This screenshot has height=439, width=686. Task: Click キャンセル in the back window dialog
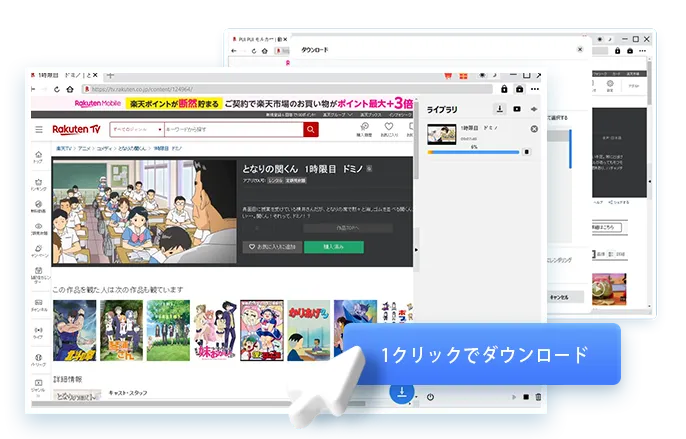tap(559, 298)
